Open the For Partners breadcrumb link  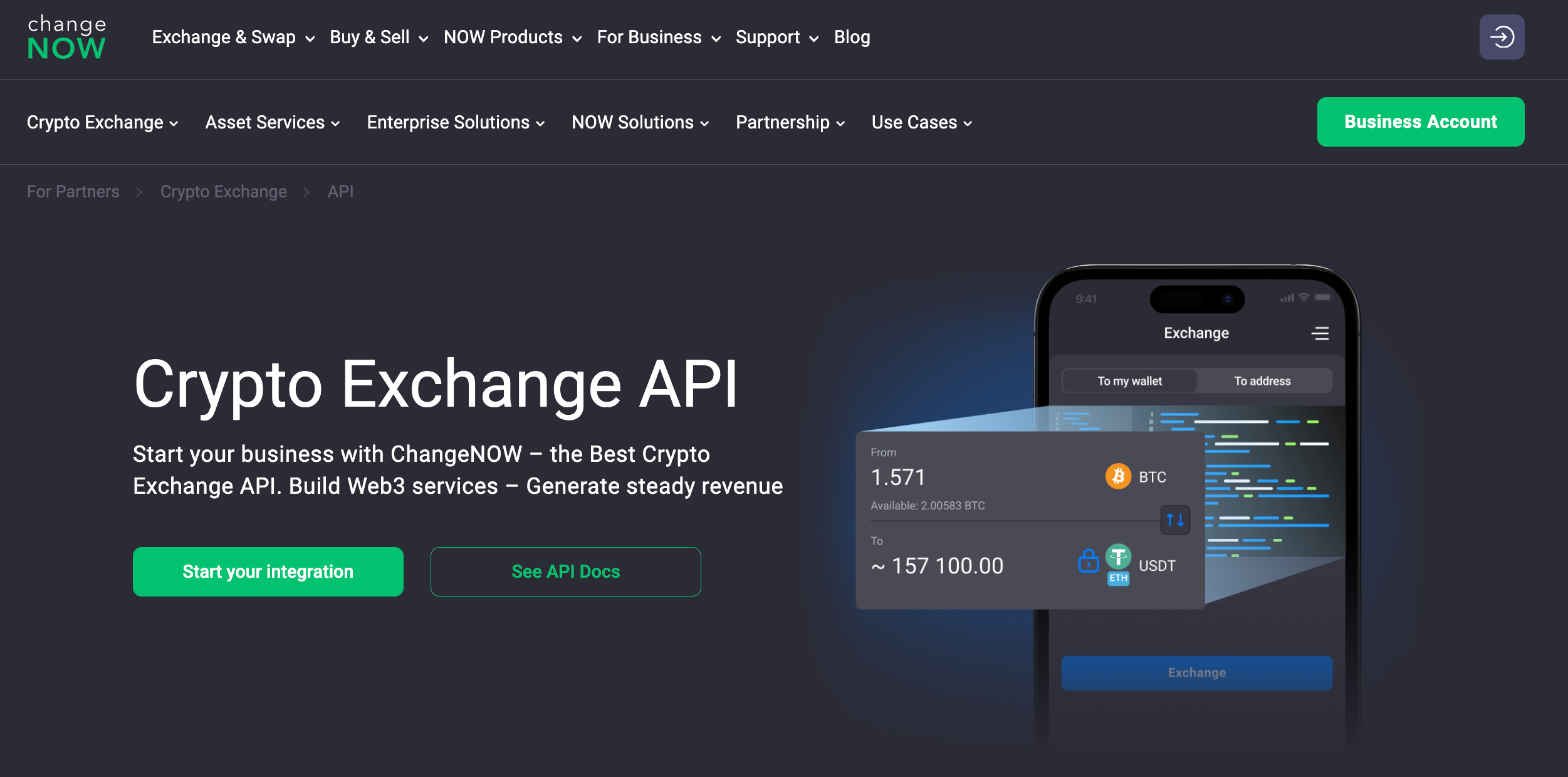click(x=73, y=192)
